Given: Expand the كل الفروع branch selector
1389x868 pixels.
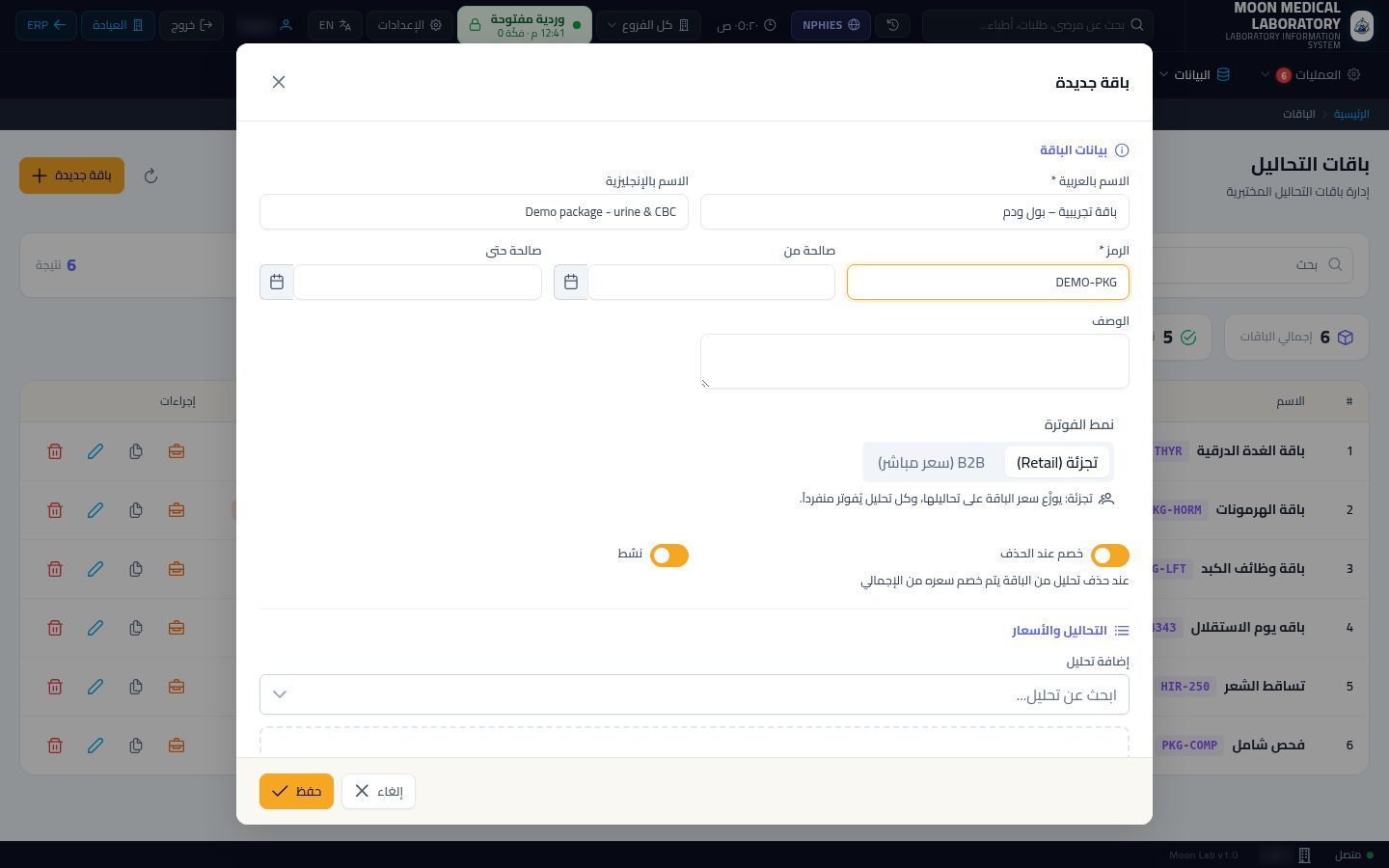Looking at the screenshot, I should (647, 25).
